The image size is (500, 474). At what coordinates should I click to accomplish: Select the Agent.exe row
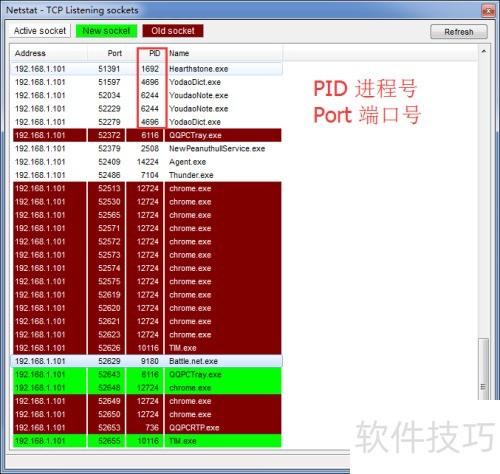(147, 162)
